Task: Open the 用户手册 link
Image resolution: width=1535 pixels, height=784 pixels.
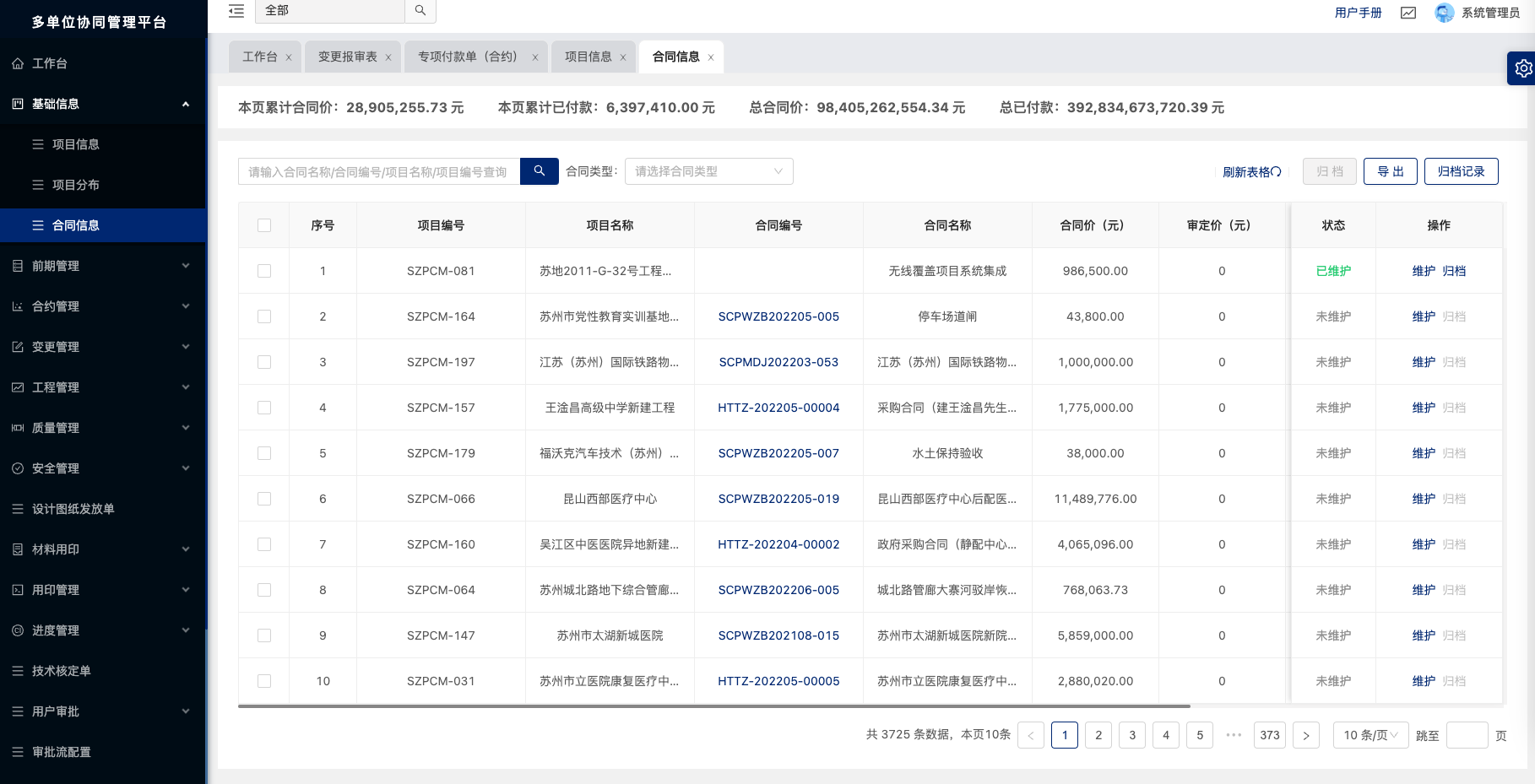Action: pyautogui.click(x=1359, y=13)
